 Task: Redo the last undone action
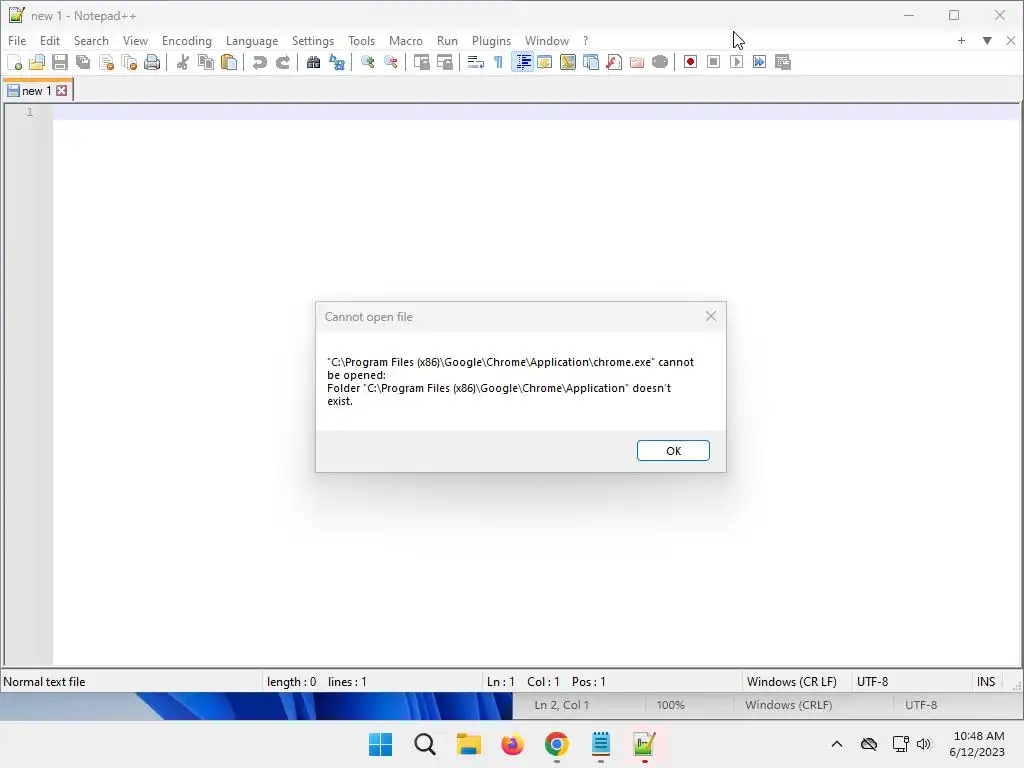click(x=283, y=62)
